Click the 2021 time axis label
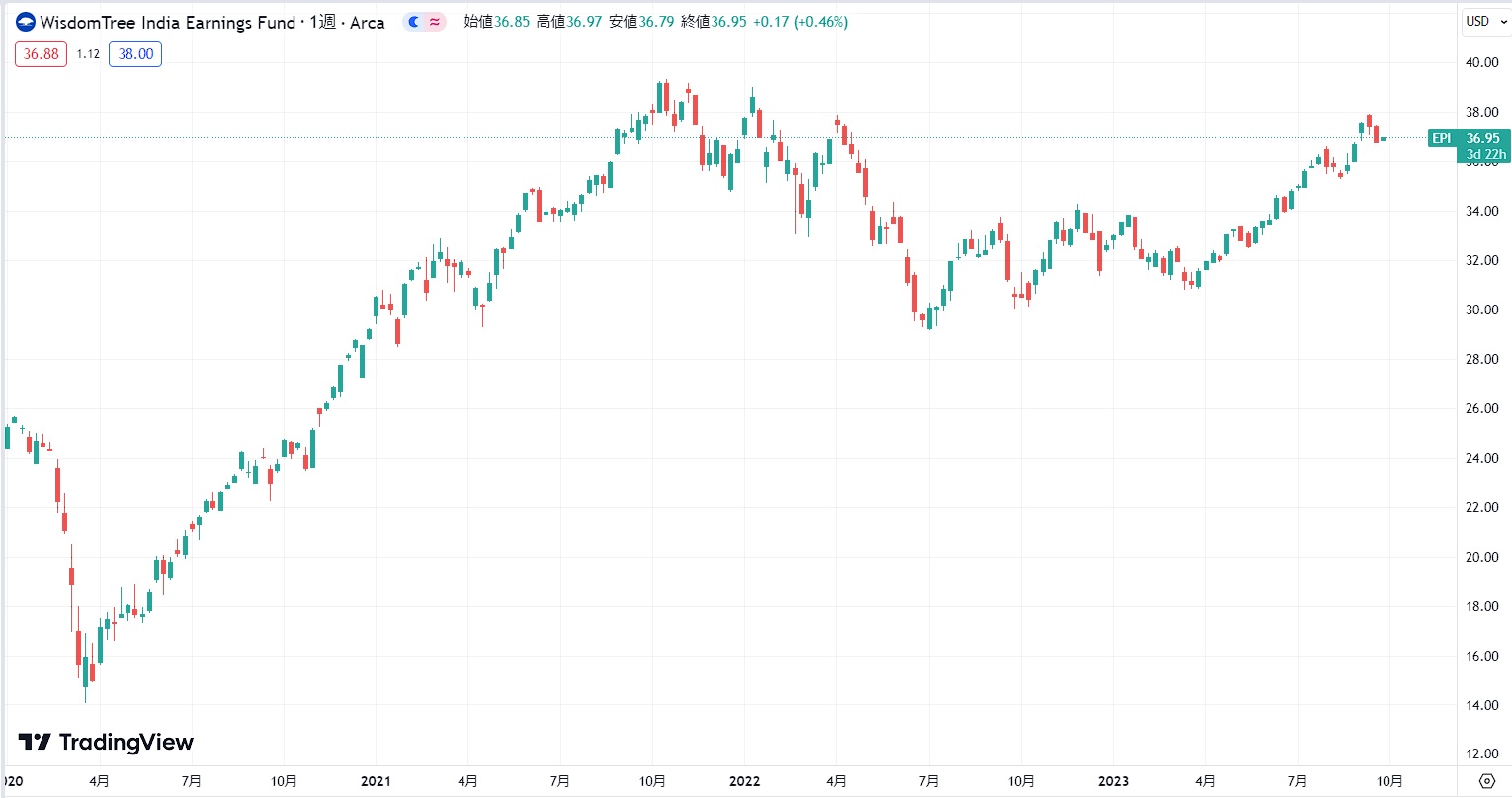 [x=376, y=781]
